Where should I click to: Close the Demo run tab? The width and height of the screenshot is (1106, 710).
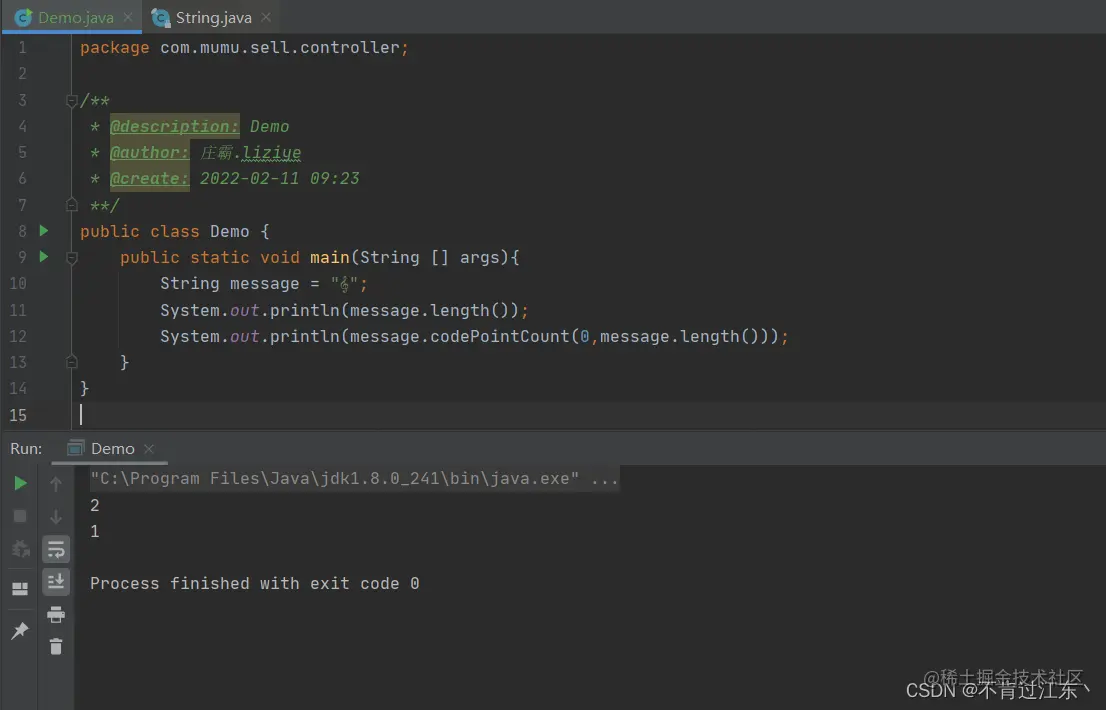click(x=149, y=448)
